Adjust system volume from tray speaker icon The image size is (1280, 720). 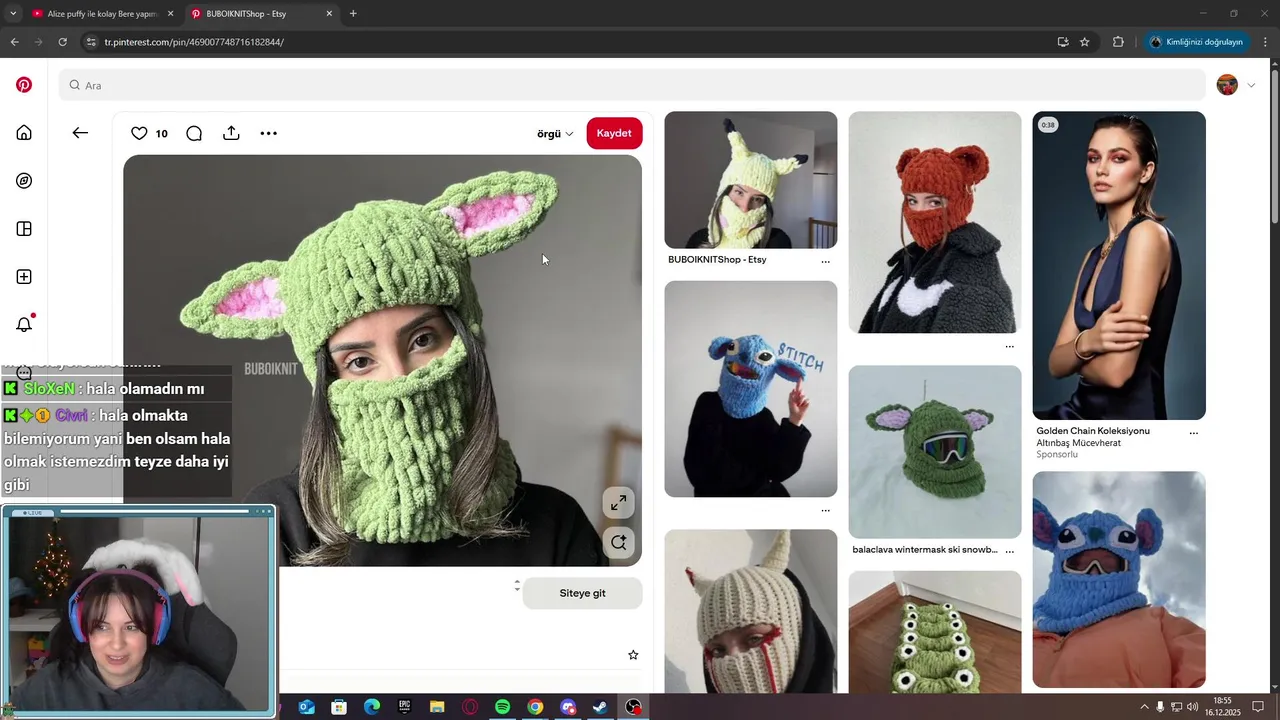pos(1193,707)
